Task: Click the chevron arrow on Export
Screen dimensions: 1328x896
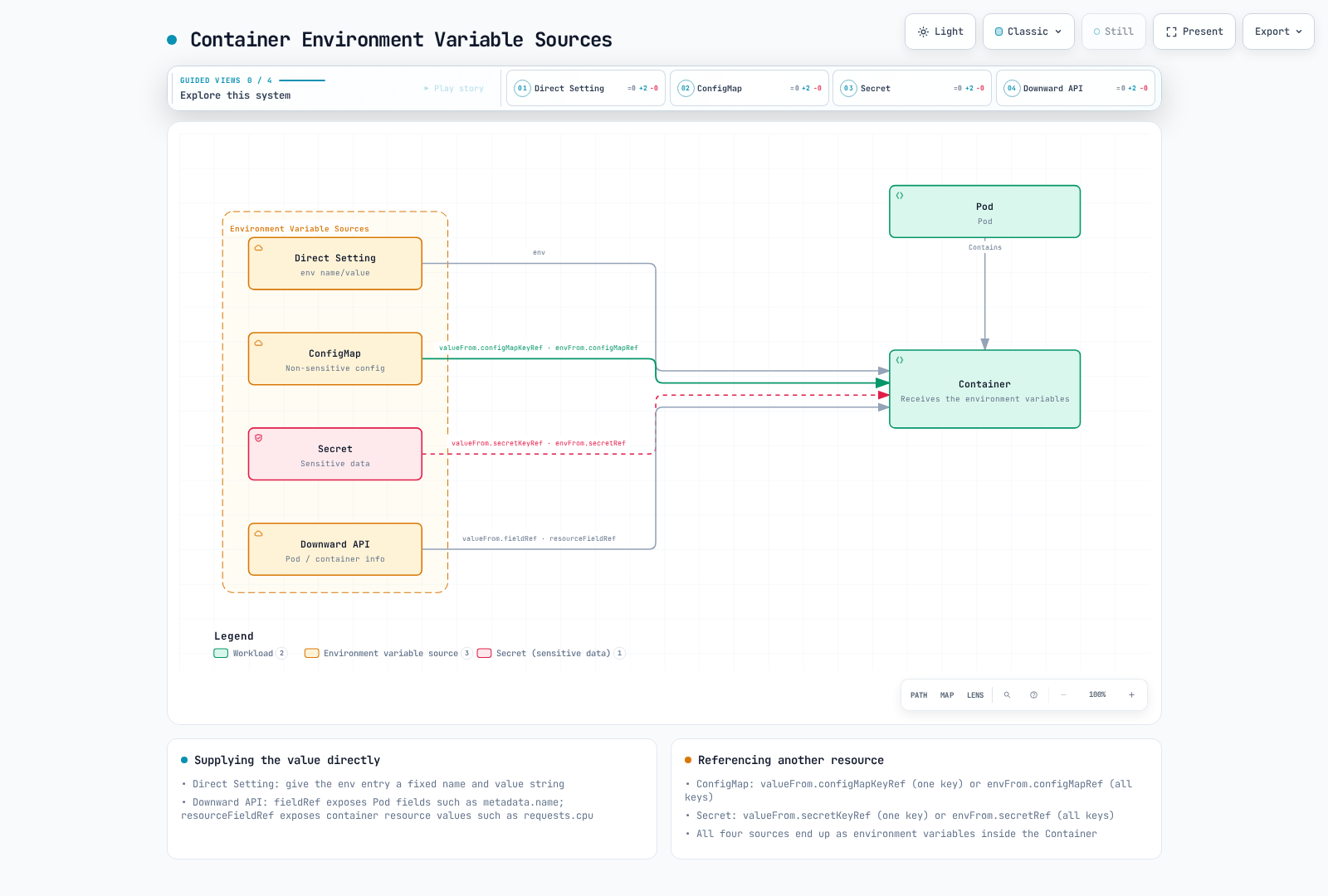Action: click(1299, 32)
